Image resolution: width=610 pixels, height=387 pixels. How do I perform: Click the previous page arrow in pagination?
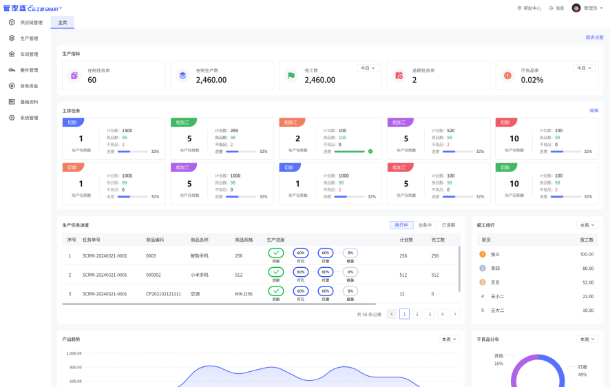pos(392,314)
